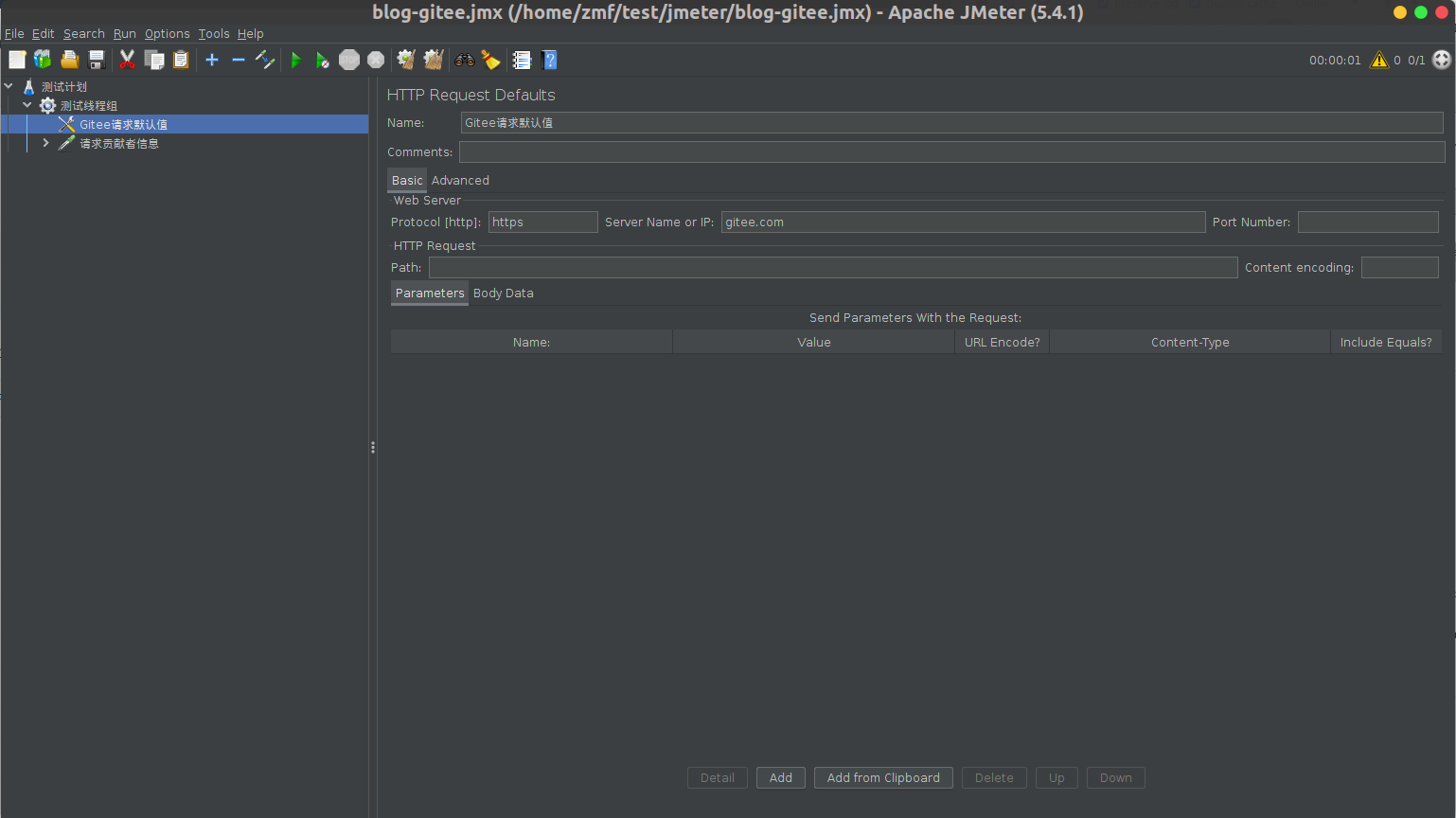Screen dimensions: 1456x818
Task: Open Help with the question mark icon
Action: click(x=549, y=60)
